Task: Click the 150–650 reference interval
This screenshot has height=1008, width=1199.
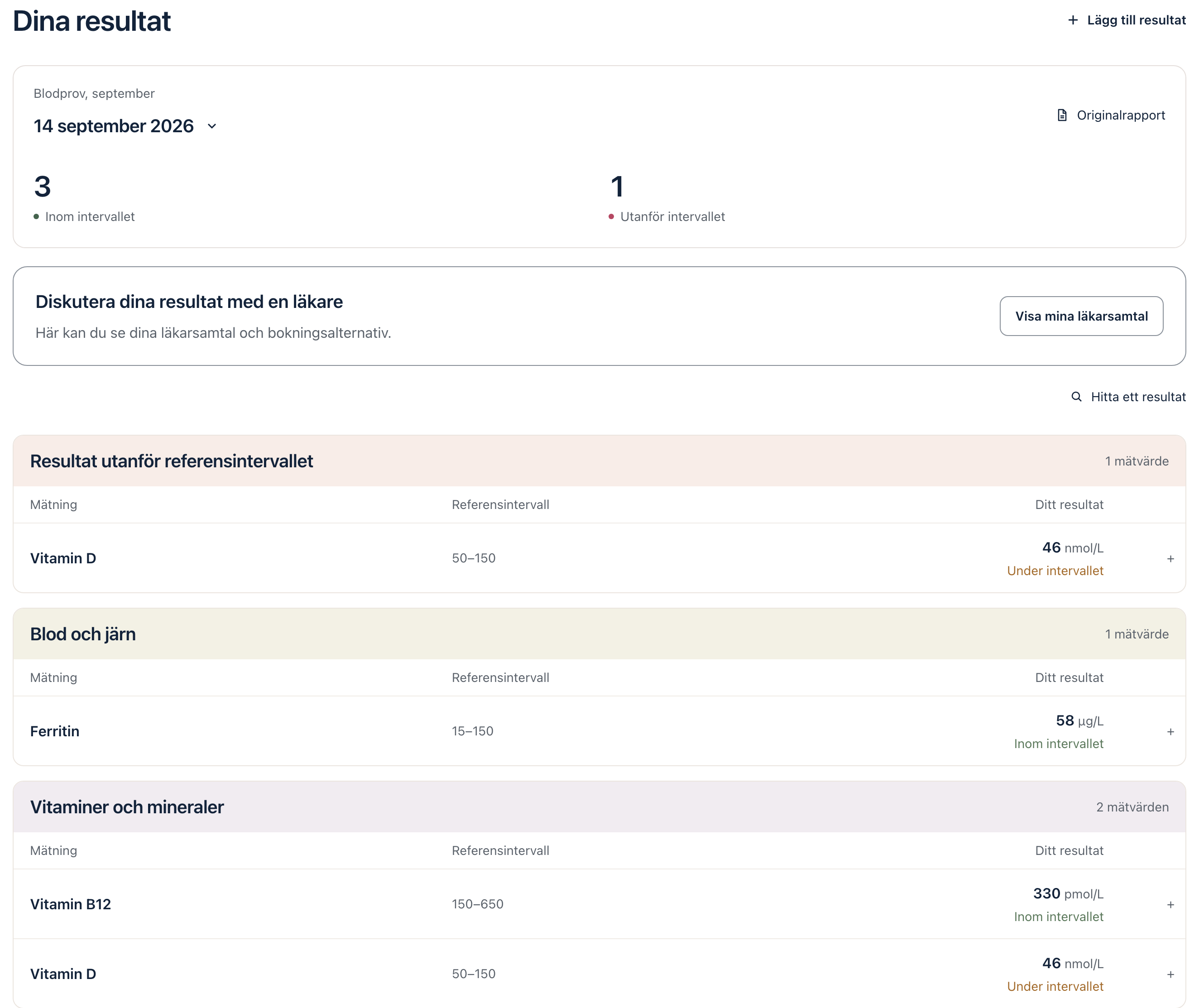Action: (x=478, y=905)
